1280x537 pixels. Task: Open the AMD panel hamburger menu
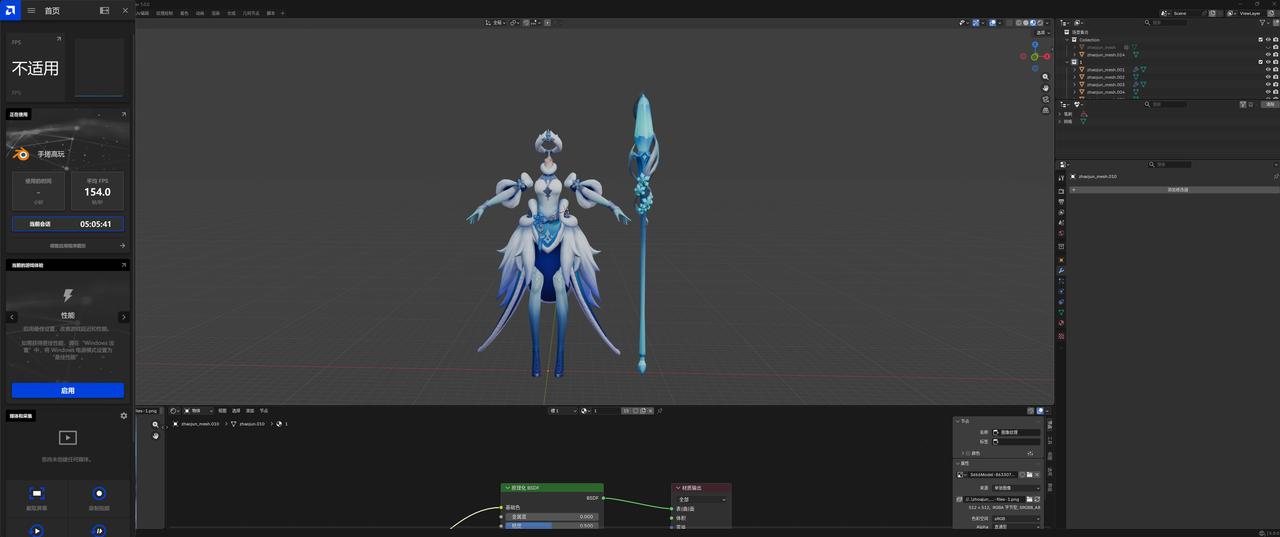pyautogui.click(x=31, y=10)
